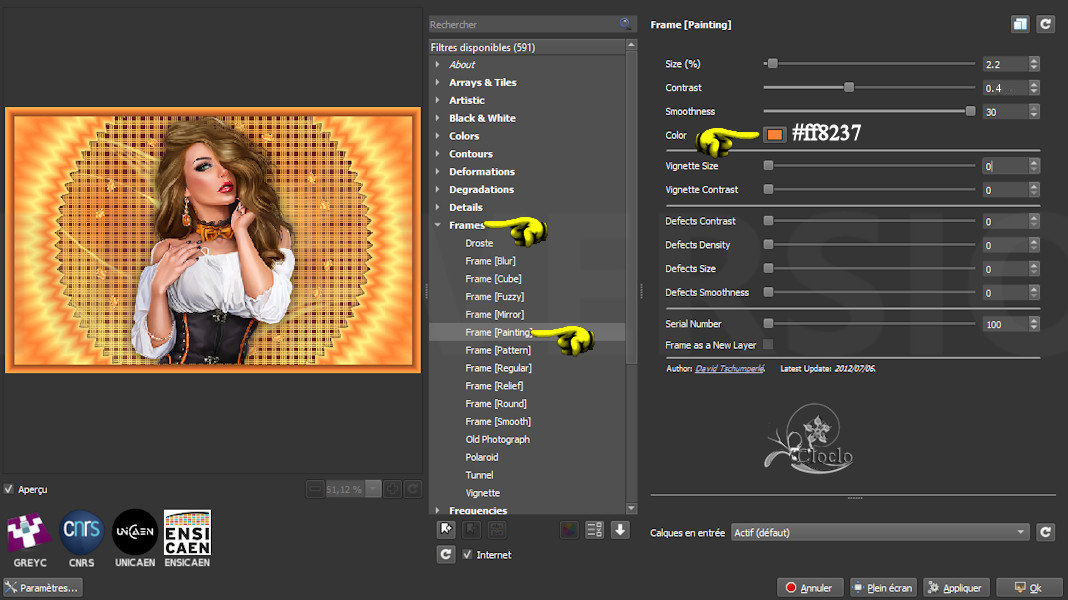Click the copy command icon next to Frame [Painting] title
The width and height of the screenshot is (1068, 600).
1020,24
